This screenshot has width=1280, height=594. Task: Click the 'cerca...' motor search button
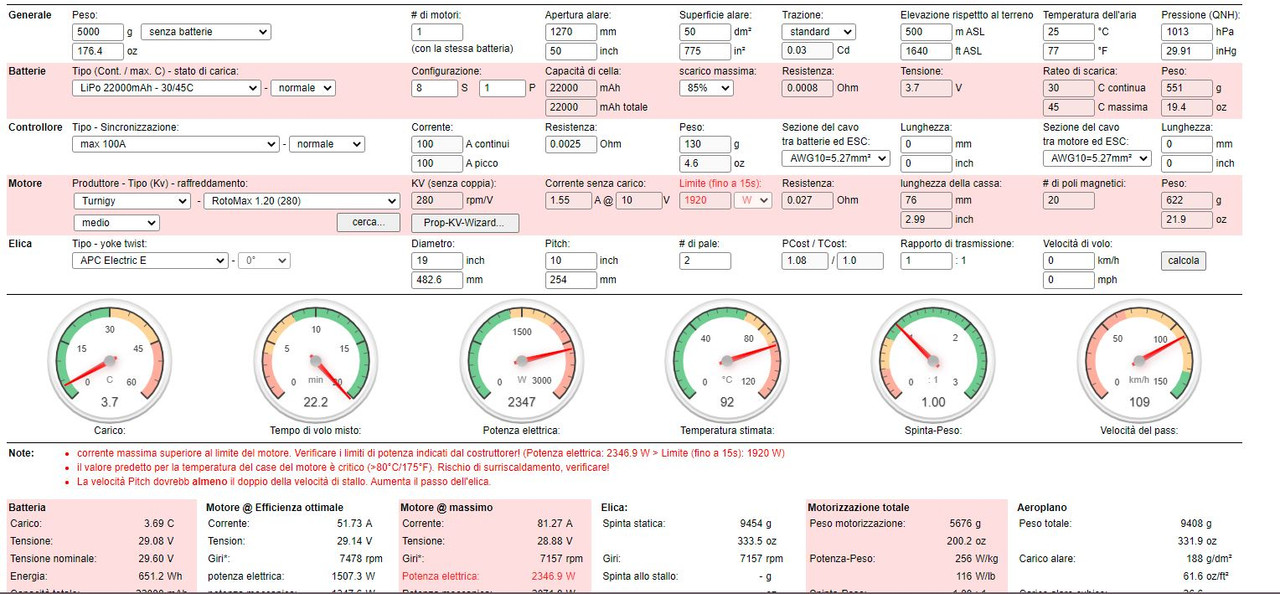pos(368,222)
